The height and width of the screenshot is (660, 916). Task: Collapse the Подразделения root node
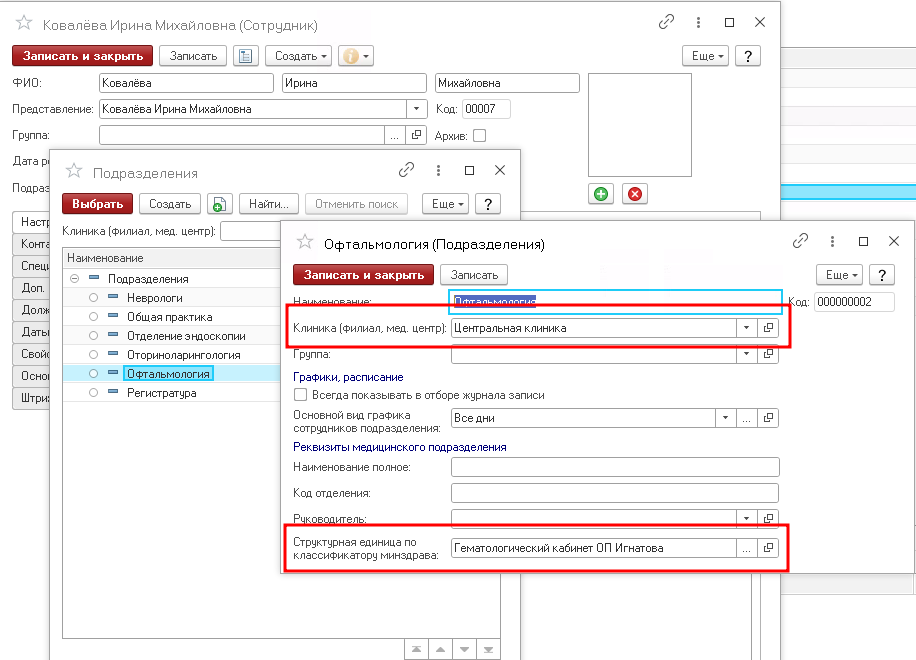pyautogui.click(x=74, y=279)
